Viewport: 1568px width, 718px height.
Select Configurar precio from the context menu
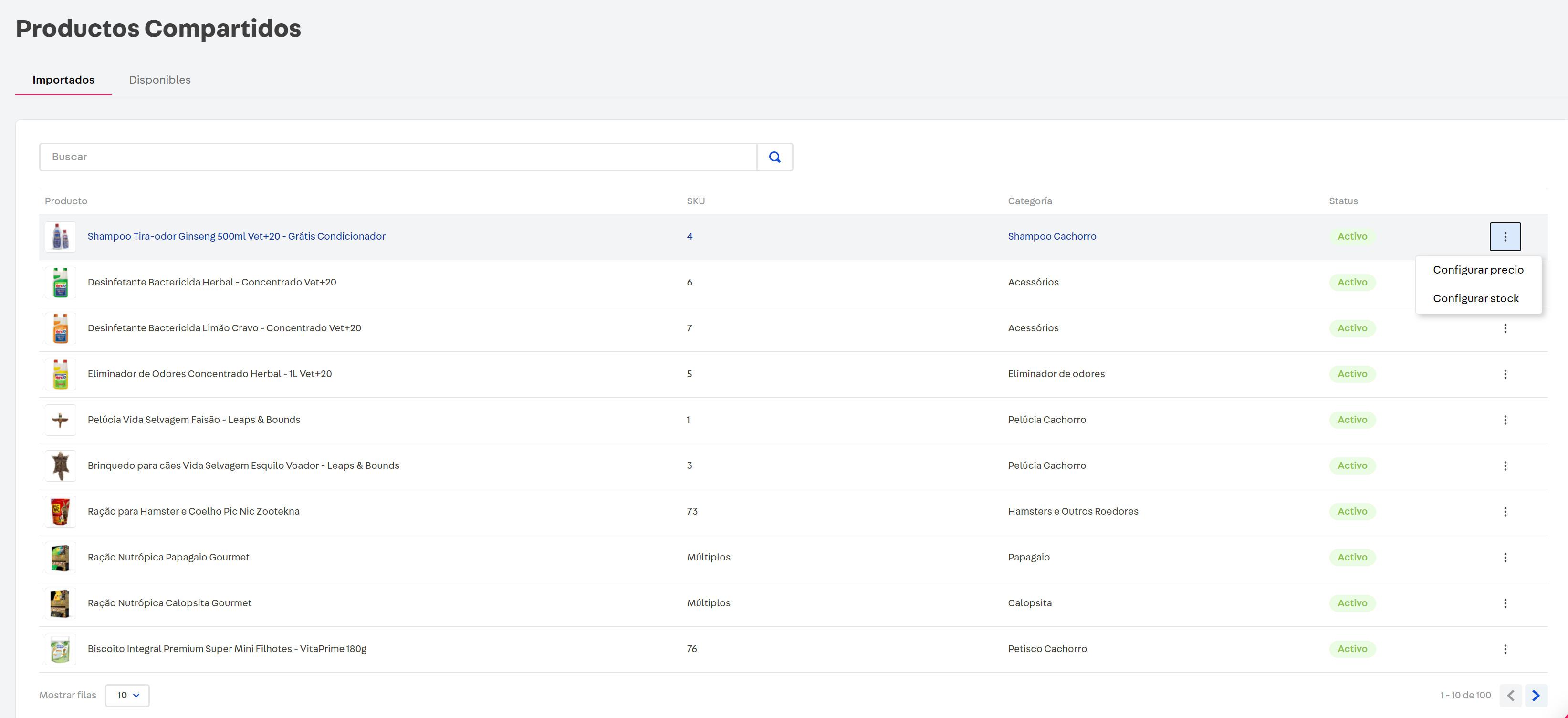pyautogui.click(x=1478, y=270)
